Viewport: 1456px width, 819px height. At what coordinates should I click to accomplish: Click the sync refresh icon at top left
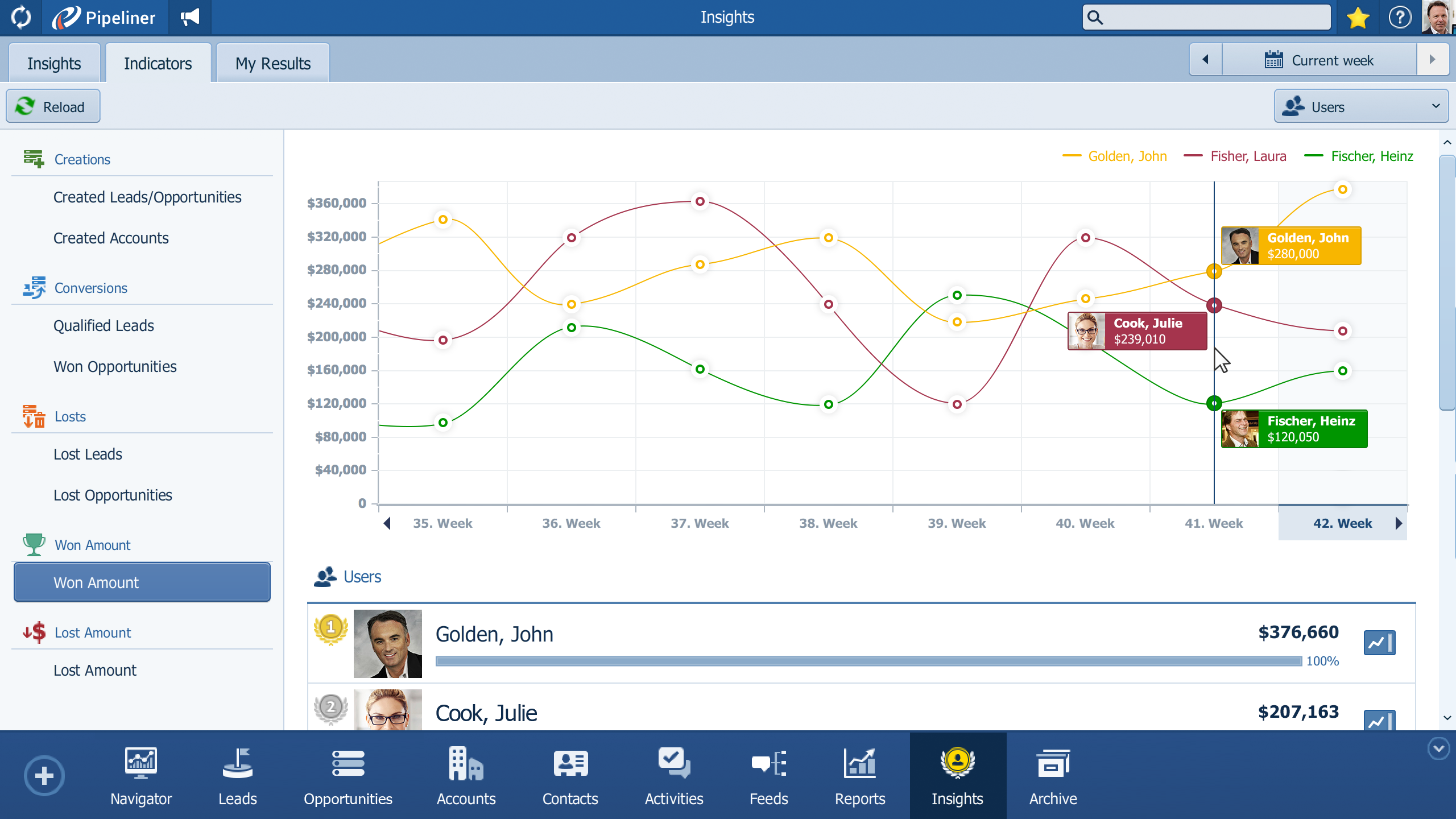point(21,17)
